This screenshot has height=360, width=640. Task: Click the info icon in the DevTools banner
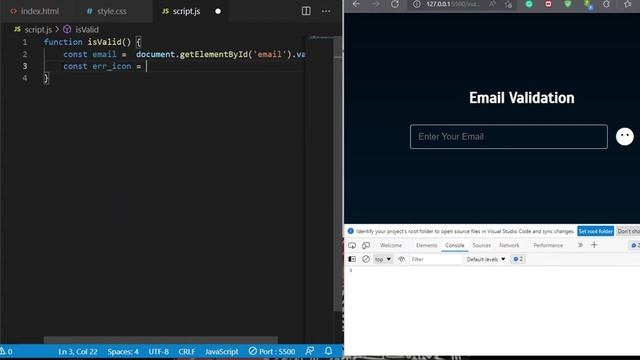[351, 231]
